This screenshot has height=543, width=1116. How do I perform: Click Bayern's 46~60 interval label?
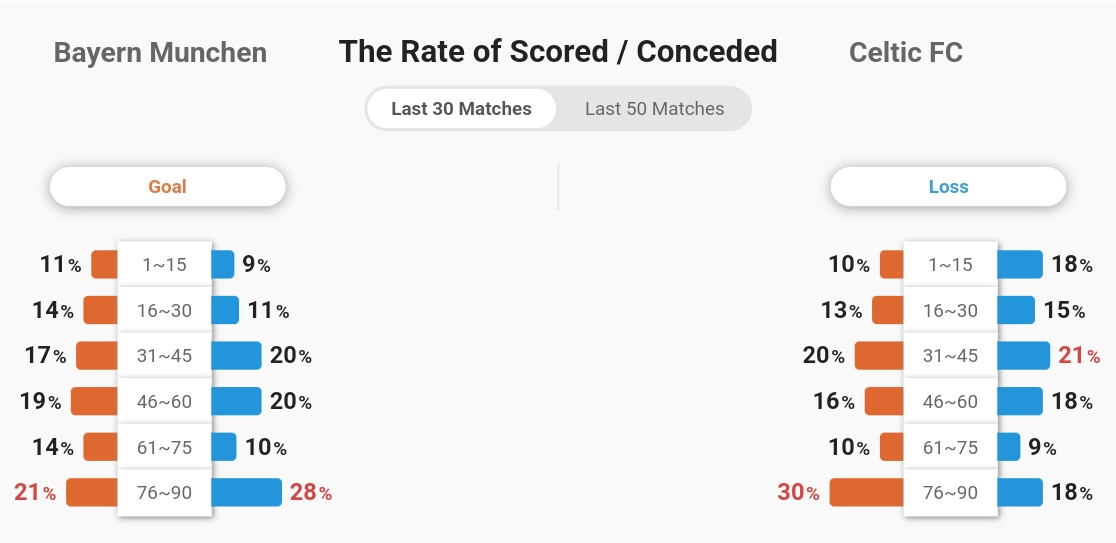pyautogui.click(x=164, y=401)
